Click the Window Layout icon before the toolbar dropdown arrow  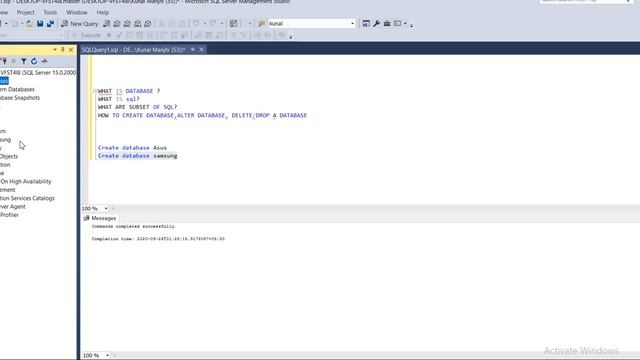(398, 24)
